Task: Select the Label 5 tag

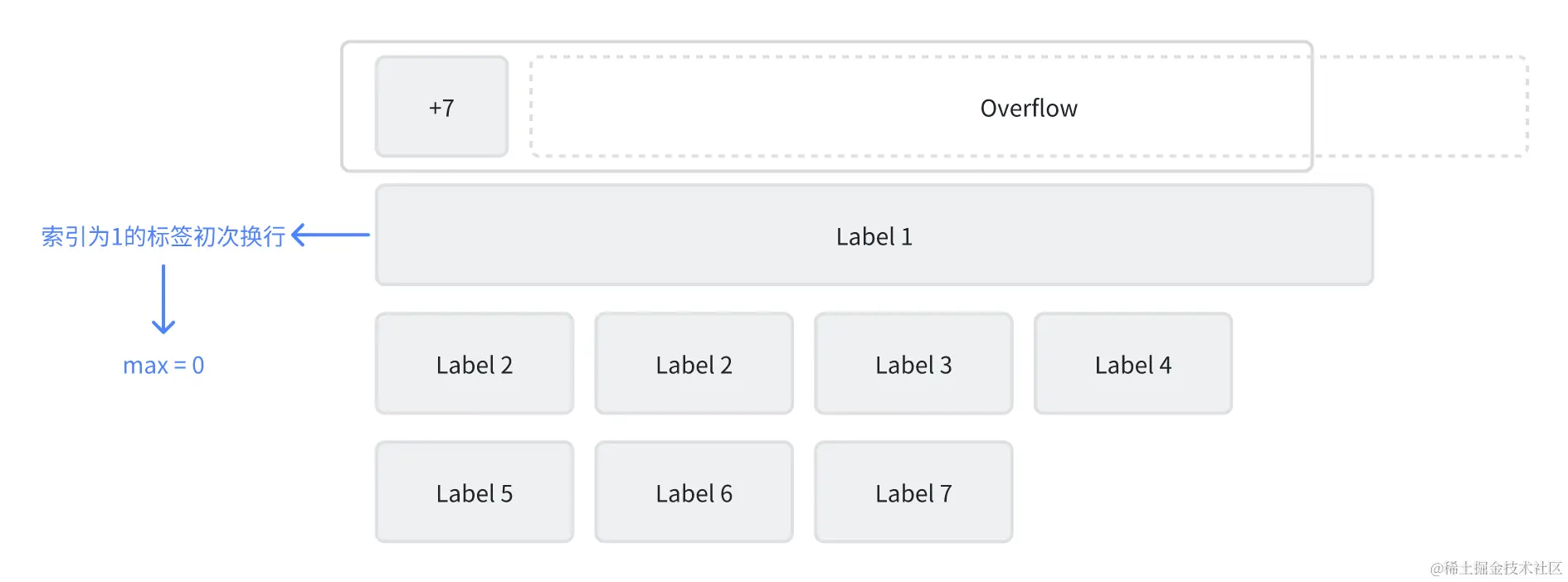Action: point(474,493)
